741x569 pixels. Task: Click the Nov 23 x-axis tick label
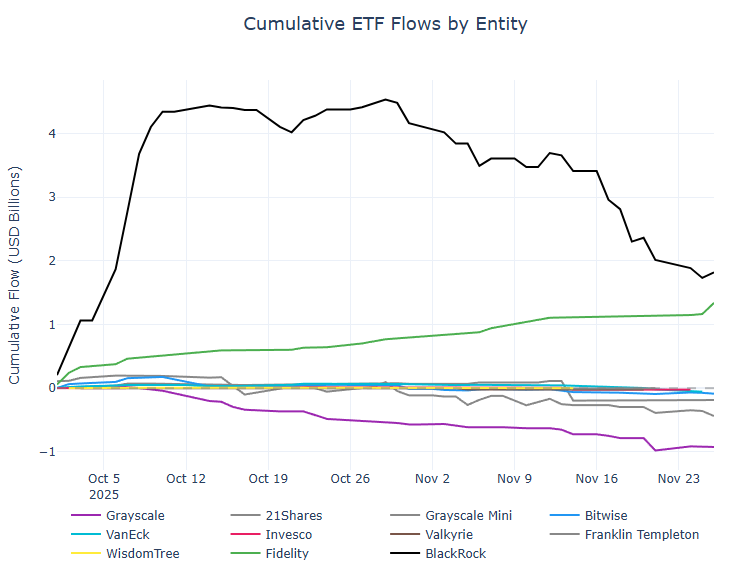tap(677, 479)
